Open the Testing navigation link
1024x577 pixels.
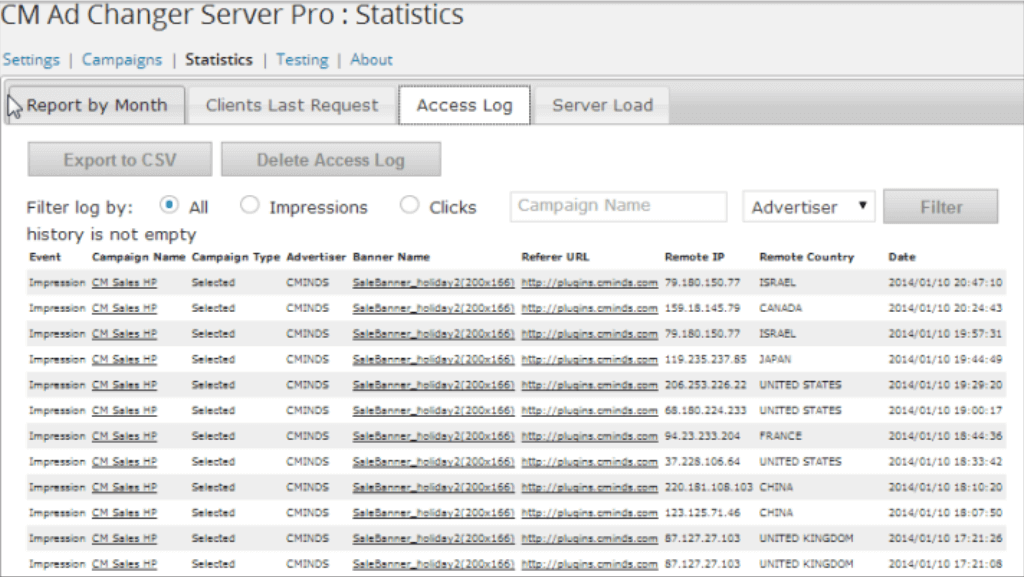click(302, 60)
